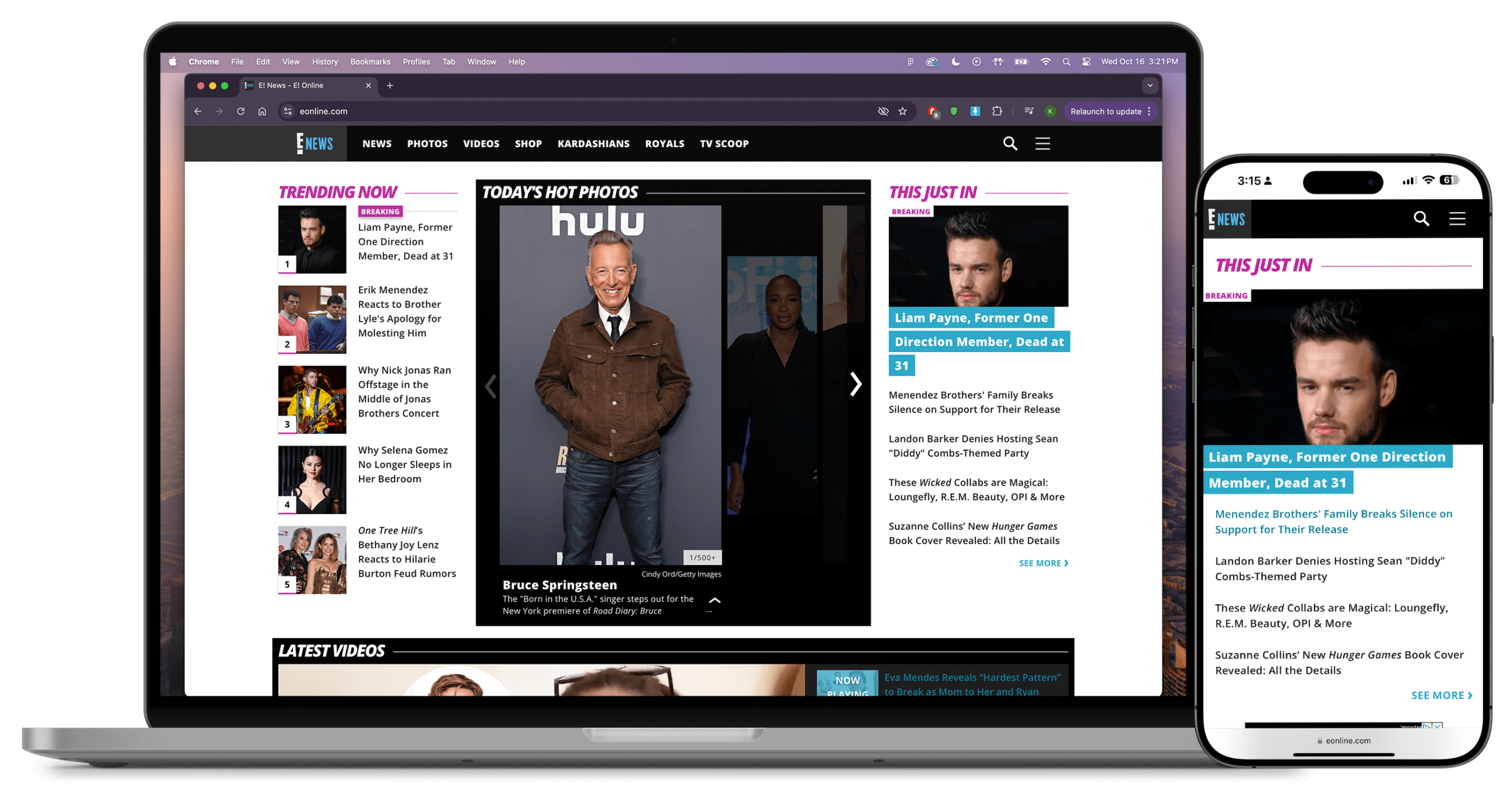Click the tracking protection eye icon
This screenshot has width=1512, height=793.
(x=882, y=111)
